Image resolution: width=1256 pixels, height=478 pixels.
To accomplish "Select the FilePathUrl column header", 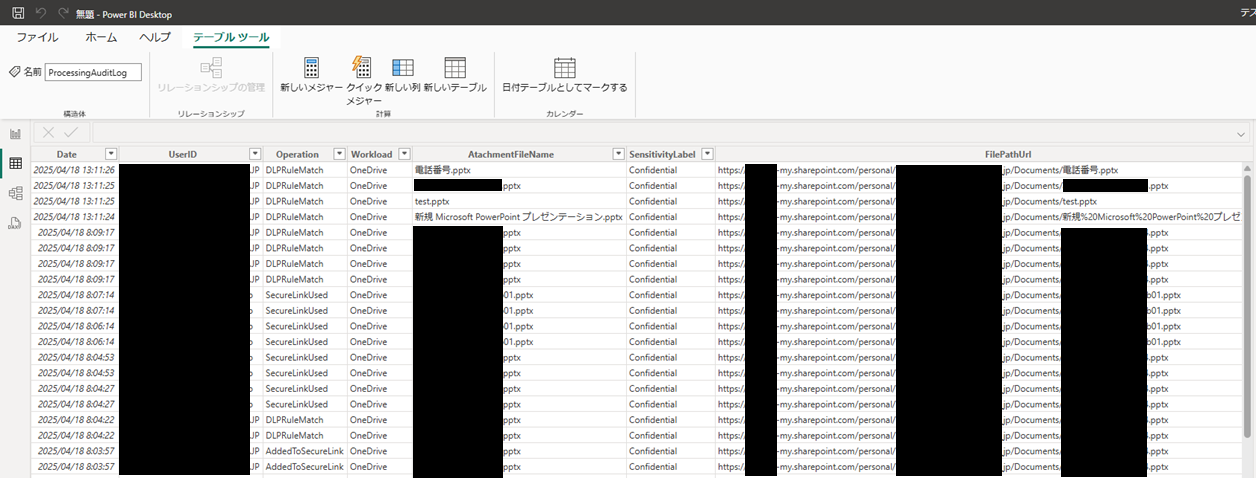I will point(979,154).
